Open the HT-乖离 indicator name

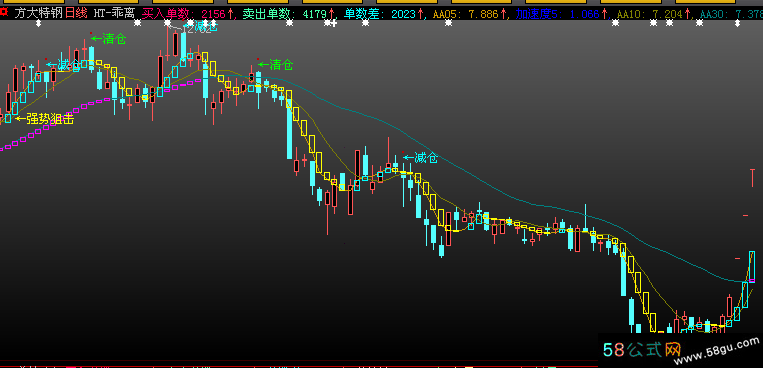pyautogui.click(x=114, y=13)
